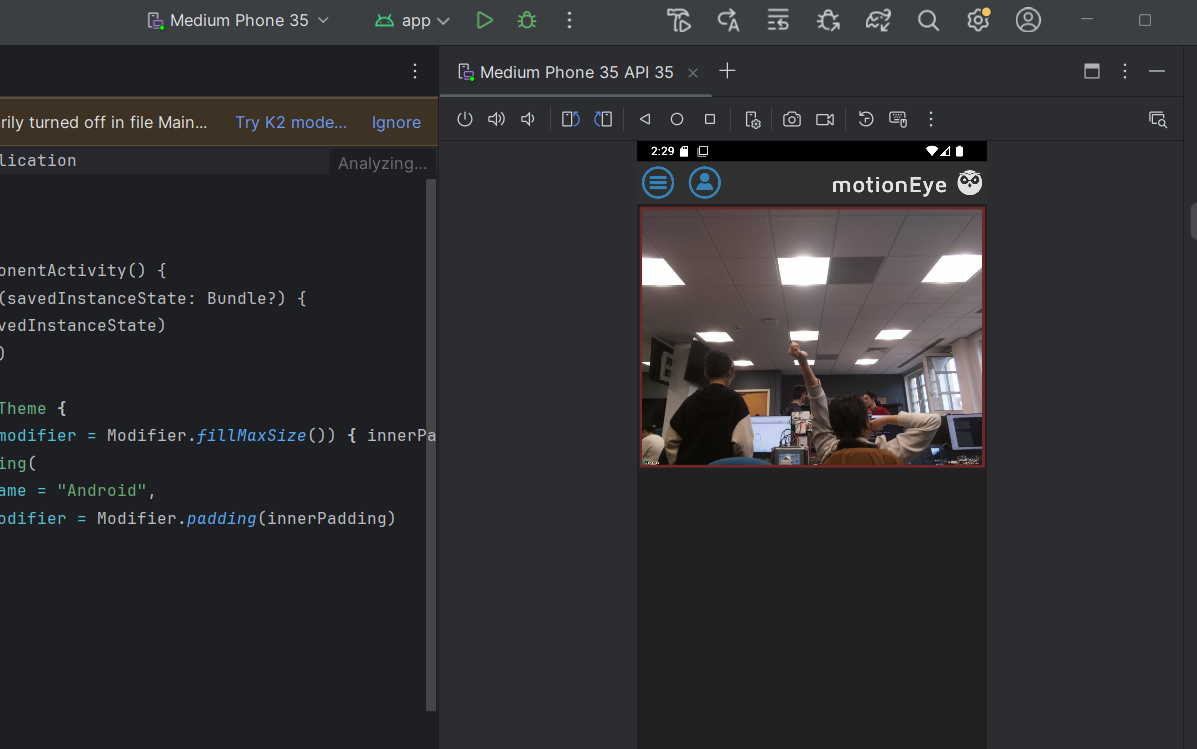1197x749 pixels.
Task: Open the user account profile icon
Action: pos(1028,21)
